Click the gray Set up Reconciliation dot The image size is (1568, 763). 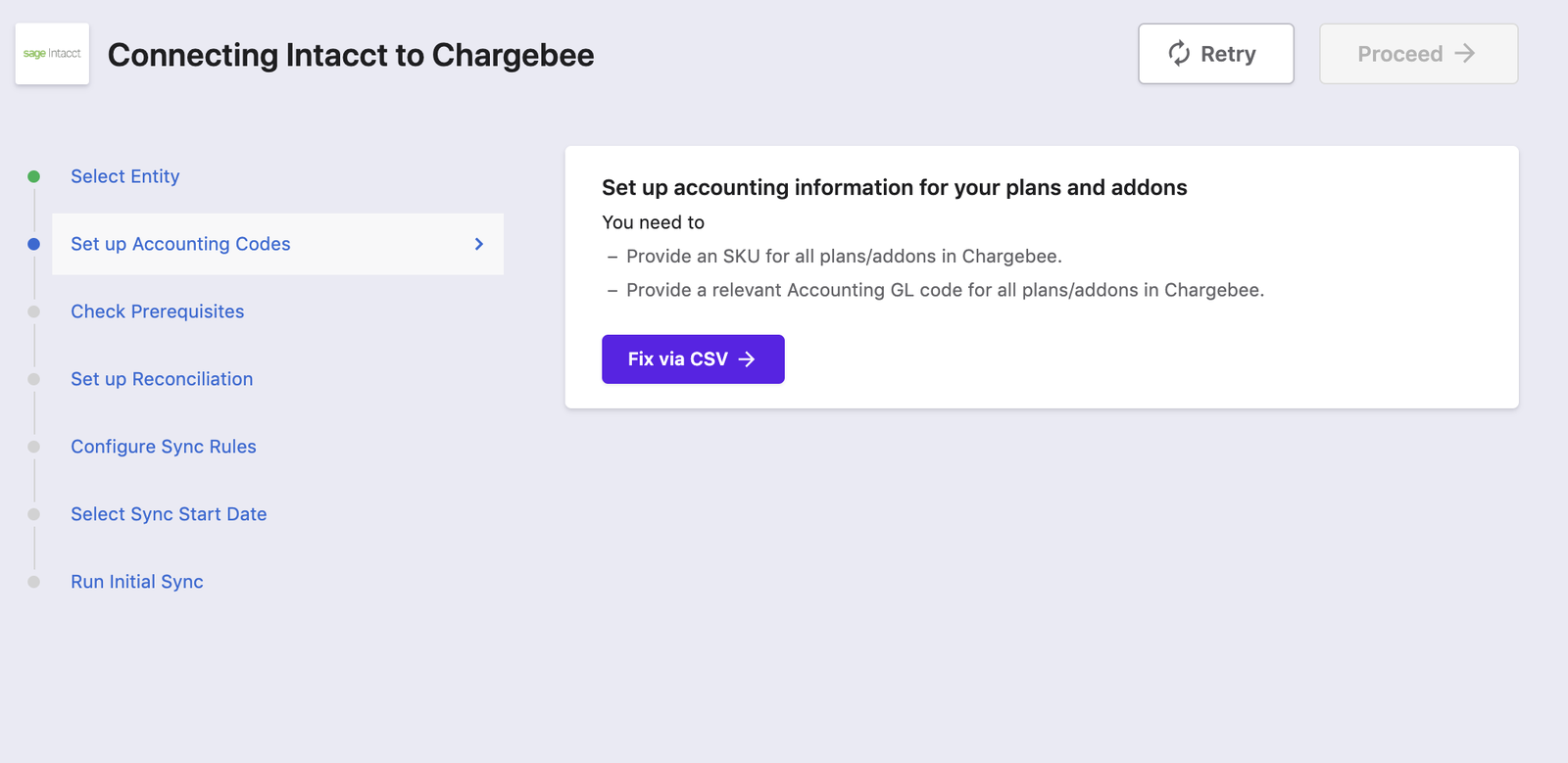point(34,379)
